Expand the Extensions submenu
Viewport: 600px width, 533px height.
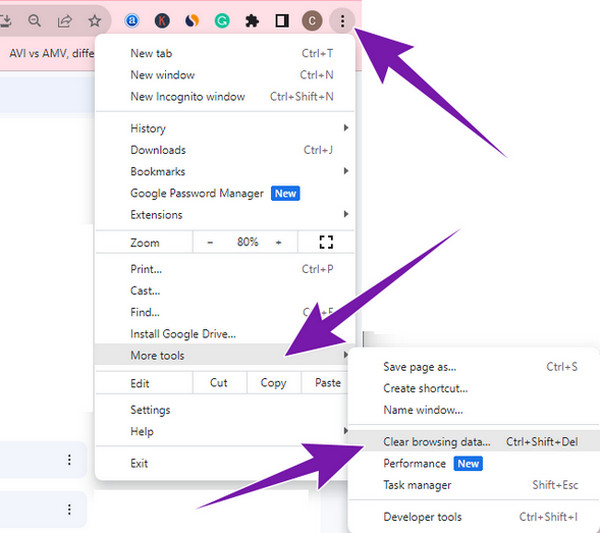(x=225, y=215)
